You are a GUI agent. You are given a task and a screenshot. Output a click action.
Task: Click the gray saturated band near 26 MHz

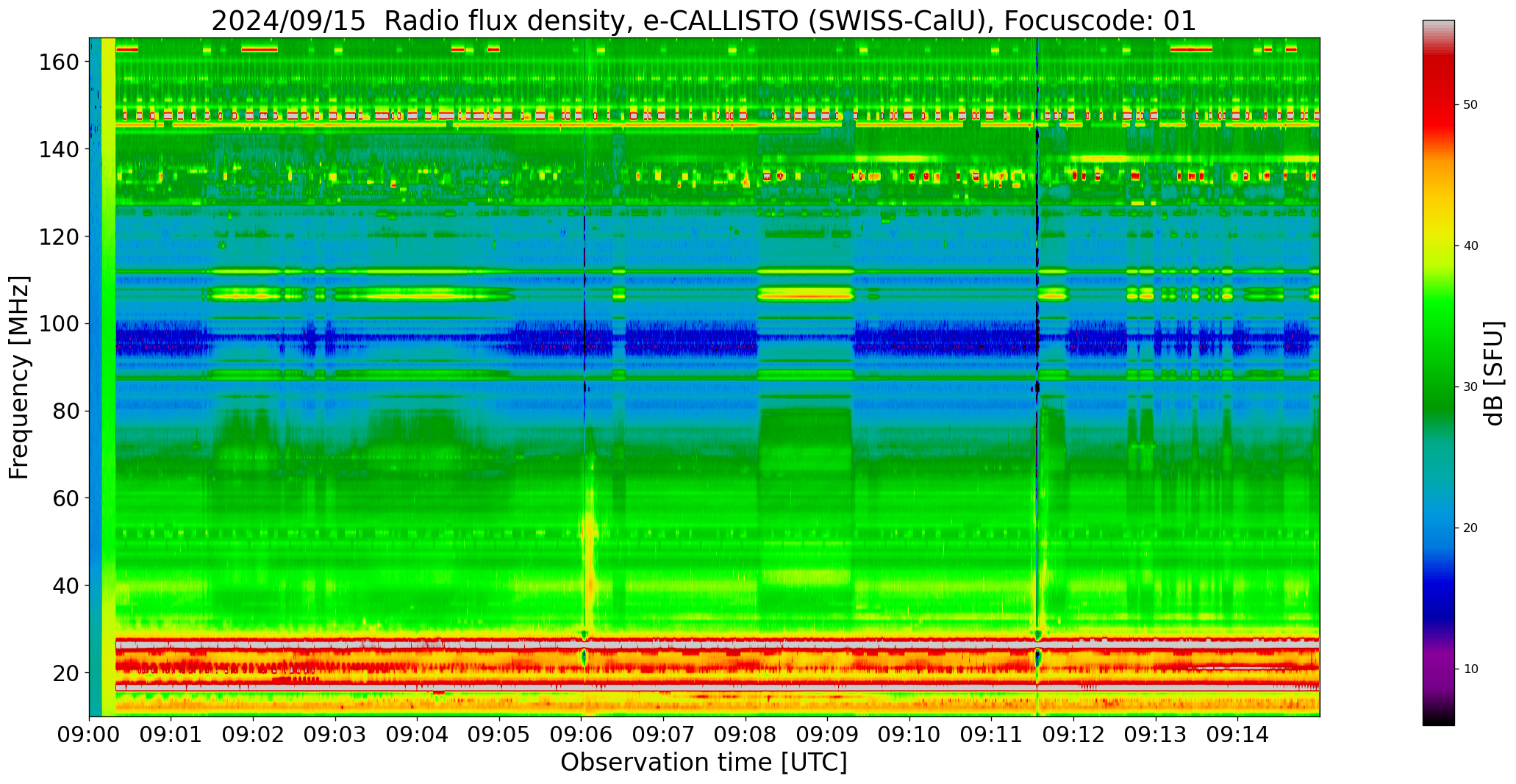coord(718,645)
